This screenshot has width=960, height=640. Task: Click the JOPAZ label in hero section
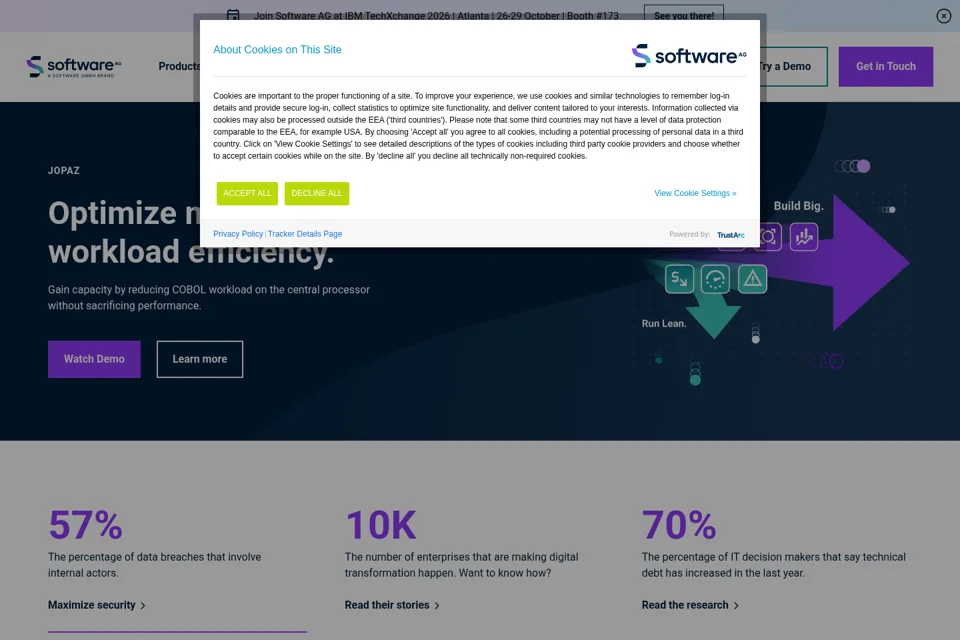point(64,171)
